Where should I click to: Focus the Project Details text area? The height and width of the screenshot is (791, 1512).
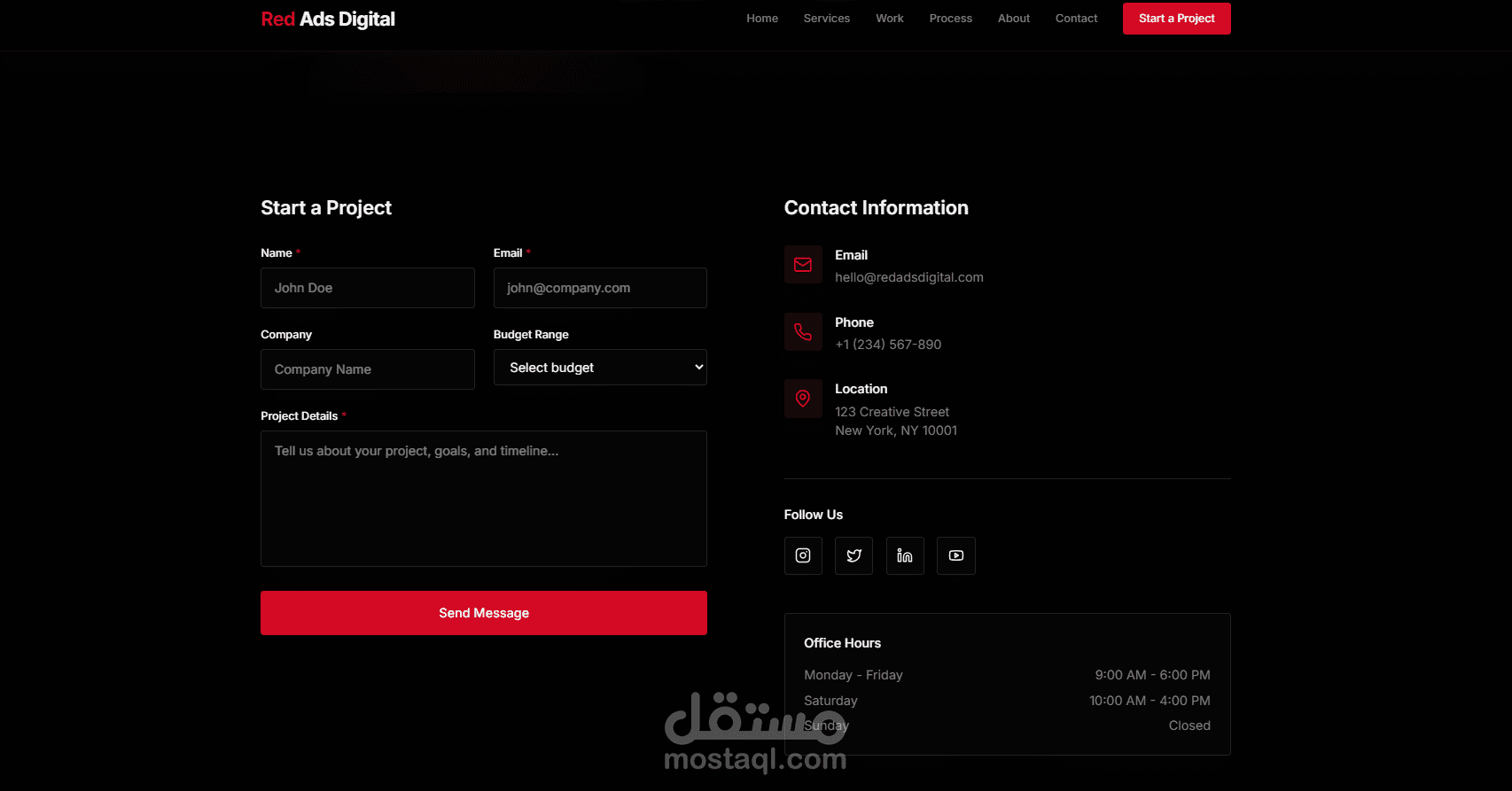tap(484, 499)
